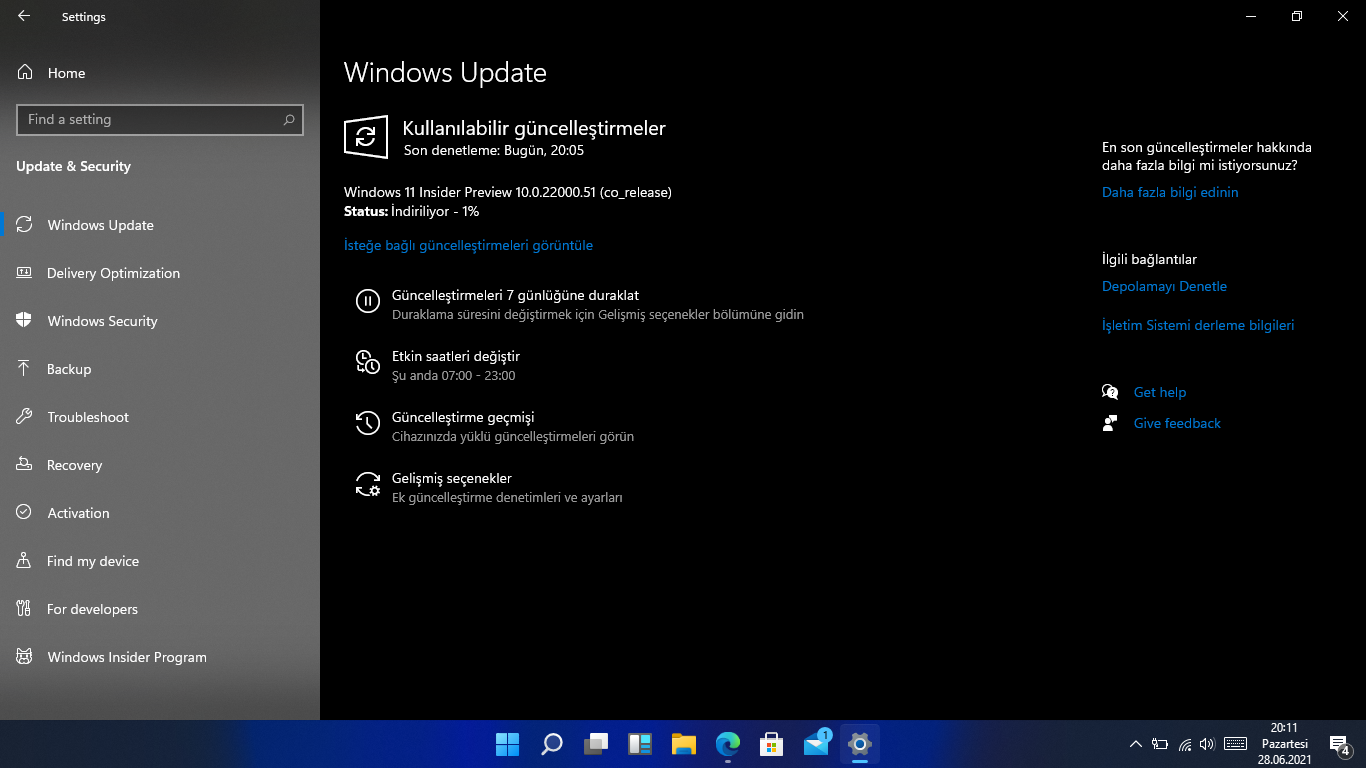Focus the 'Find a setting' search box
Viewport: 1366px width, 768px height.
coord(160,119)
